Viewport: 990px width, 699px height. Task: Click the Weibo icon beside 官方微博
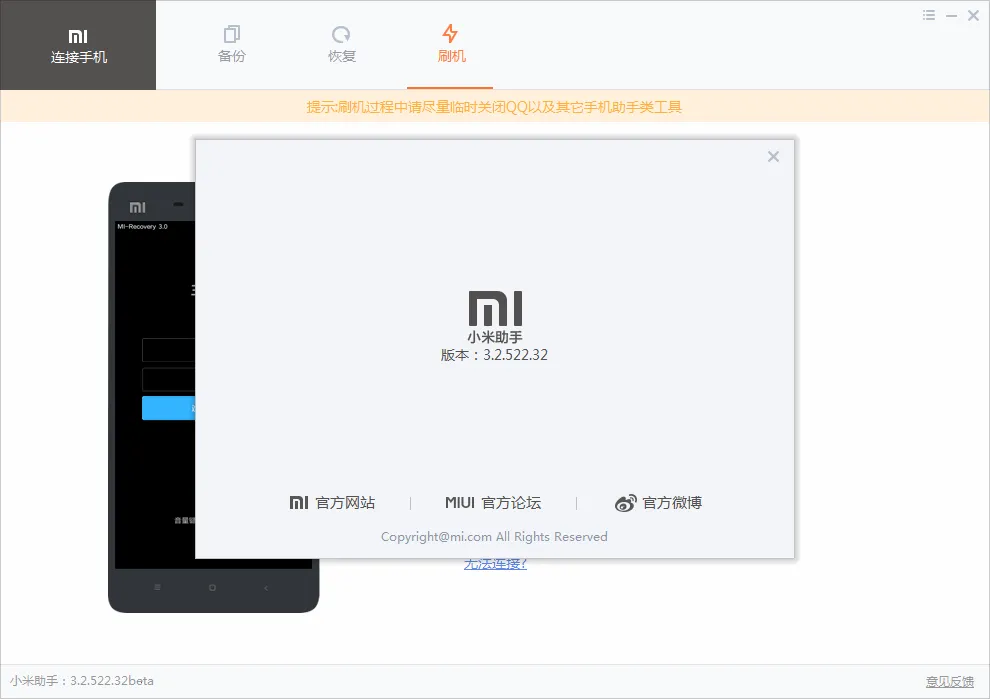(626, 503)
